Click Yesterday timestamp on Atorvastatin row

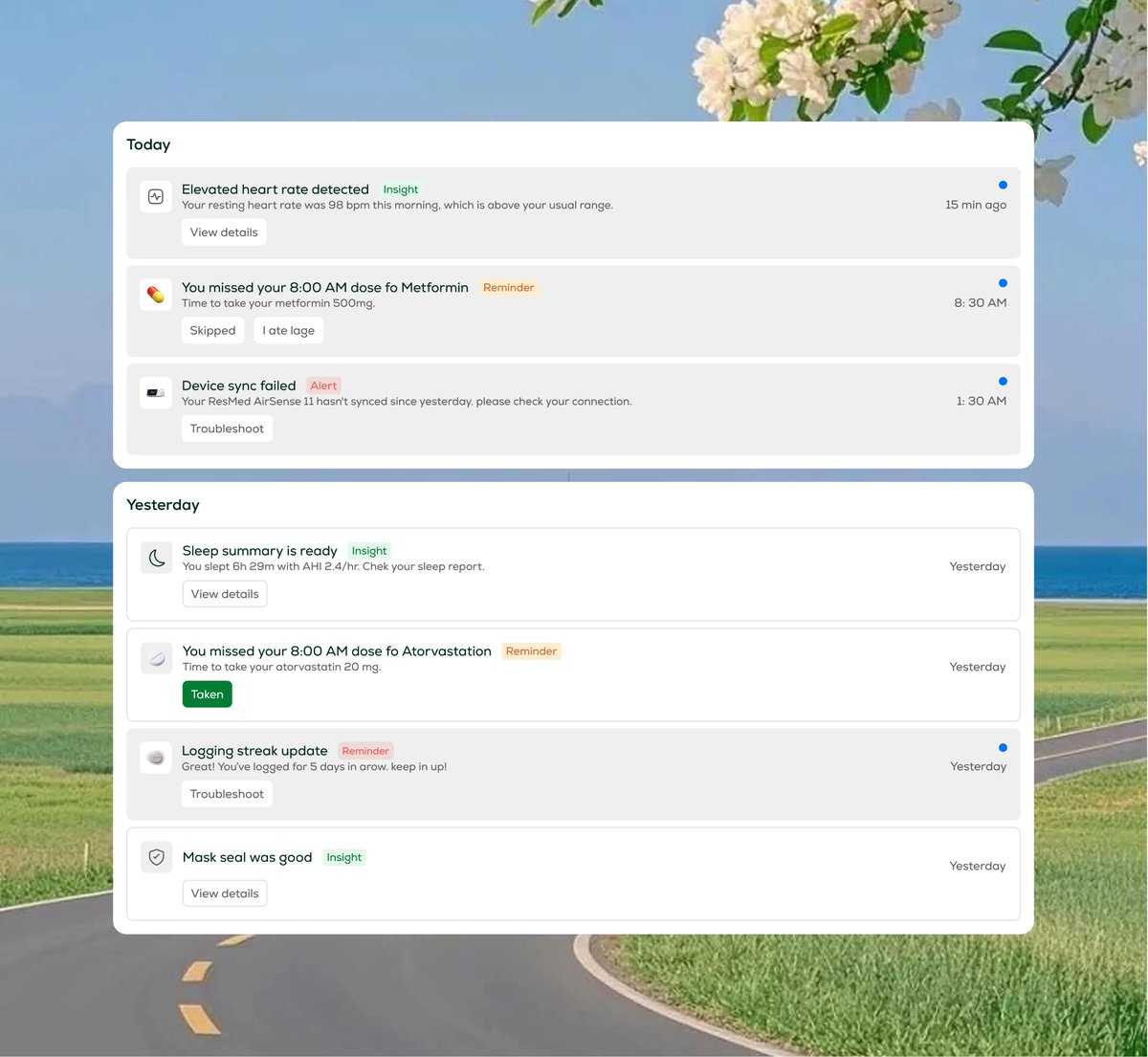coord(978,667)
